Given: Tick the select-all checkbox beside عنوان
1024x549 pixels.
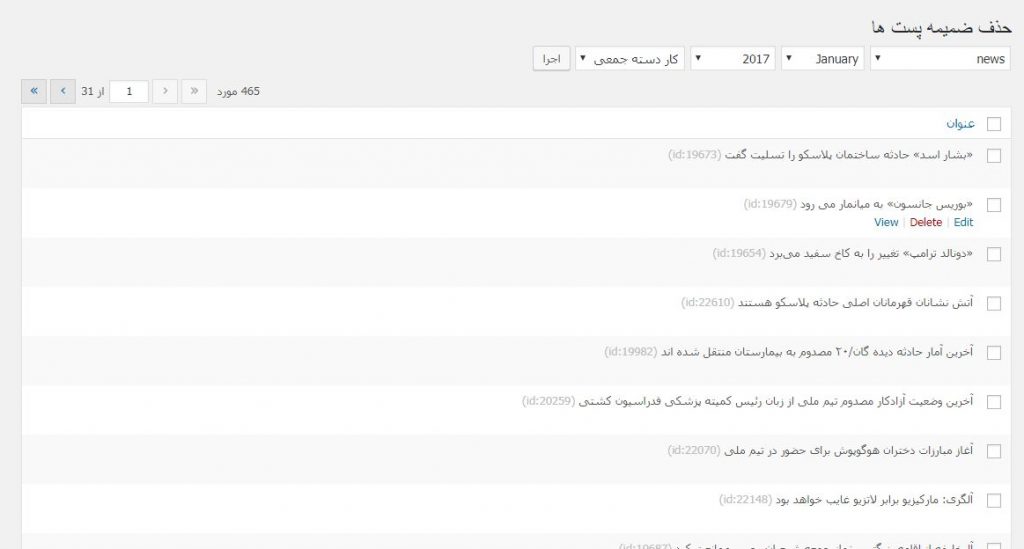Looking at the screenshot, I should 994,124.
